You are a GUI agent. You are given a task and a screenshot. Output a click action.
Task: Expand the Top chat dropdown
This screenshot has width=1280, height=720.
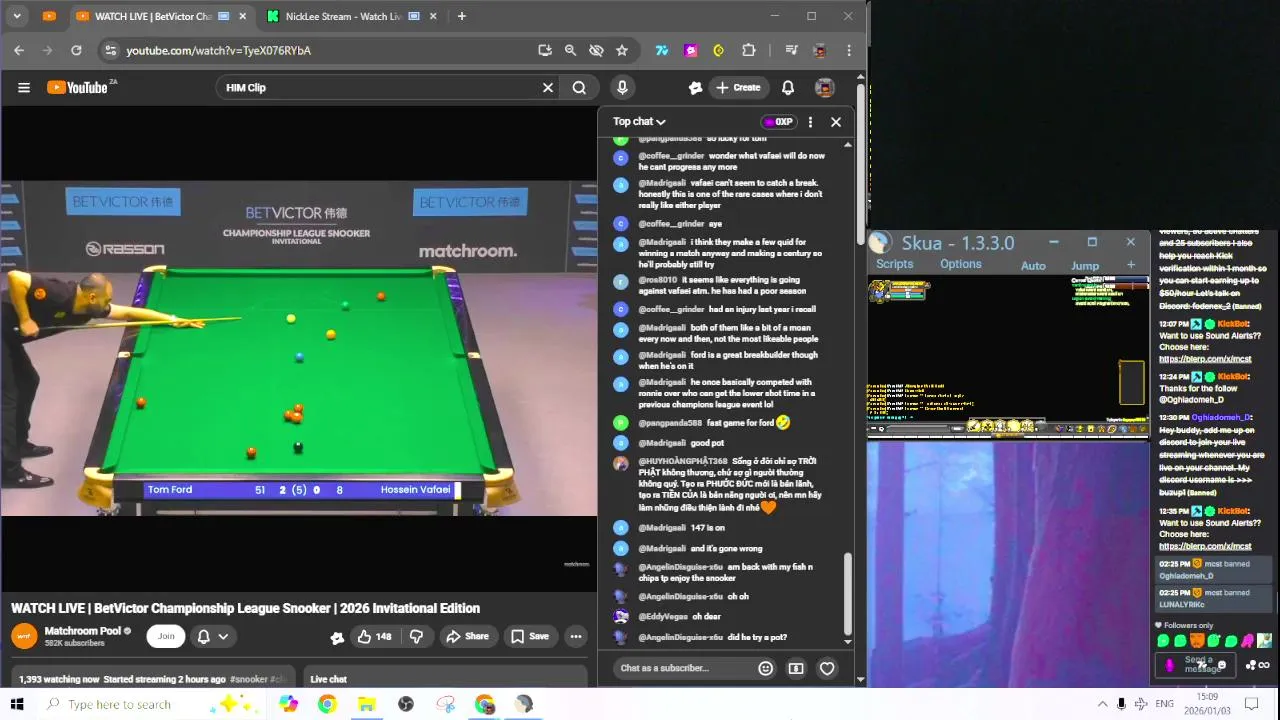[x=639, y=122]
